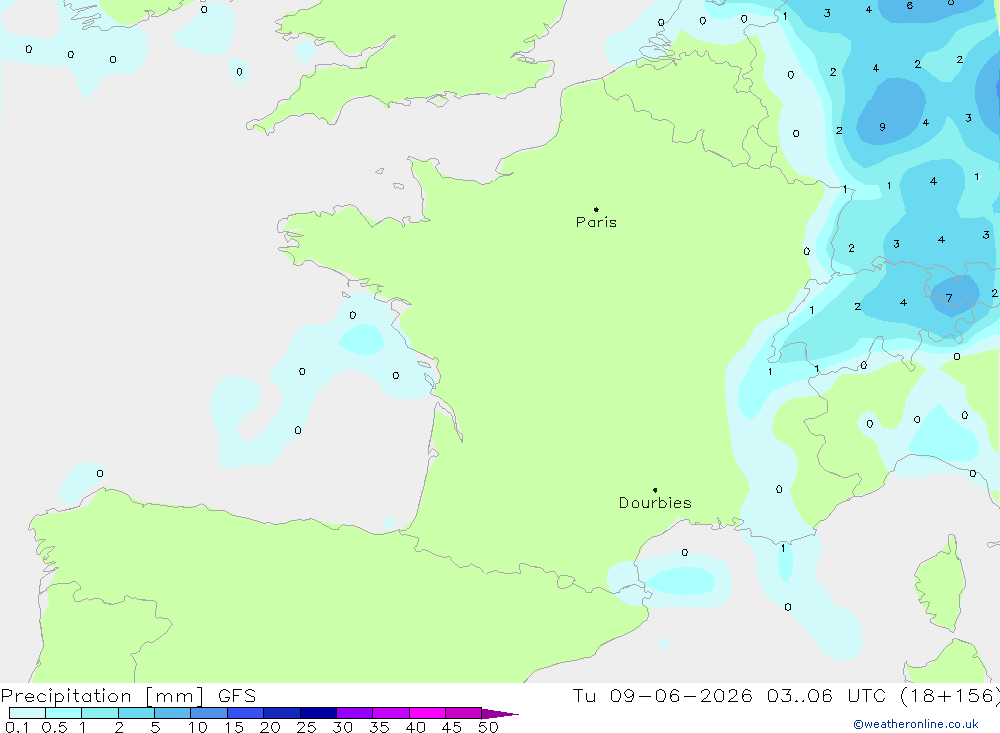The height and width of the screenshot is (733, 1000).
Task: Pick the 25–30 mm legend color
Action: click(318, 713)
